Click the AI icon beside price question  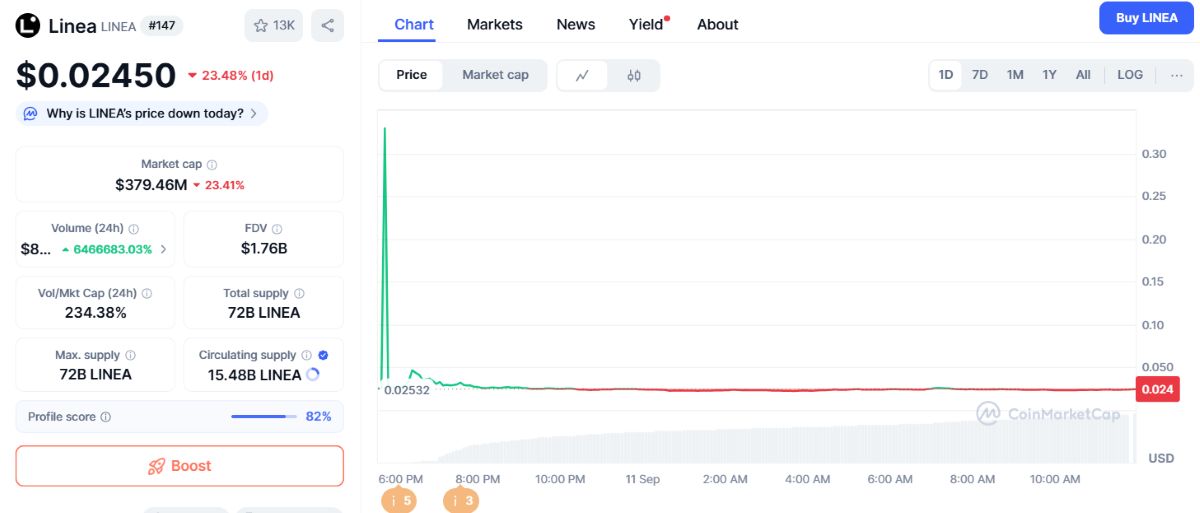(x=31, y=114)
